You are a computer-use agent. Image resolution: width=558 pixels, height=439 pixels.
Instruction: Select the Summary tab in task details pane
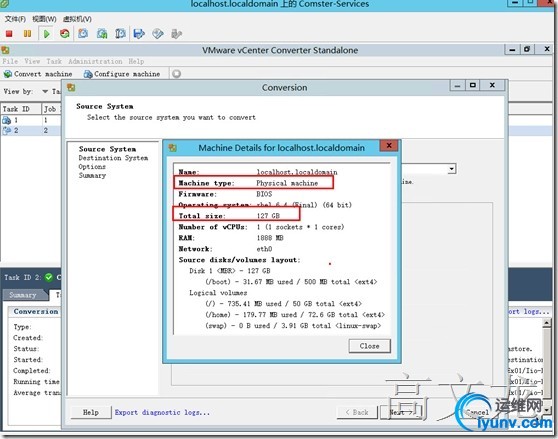coord(23,295)
